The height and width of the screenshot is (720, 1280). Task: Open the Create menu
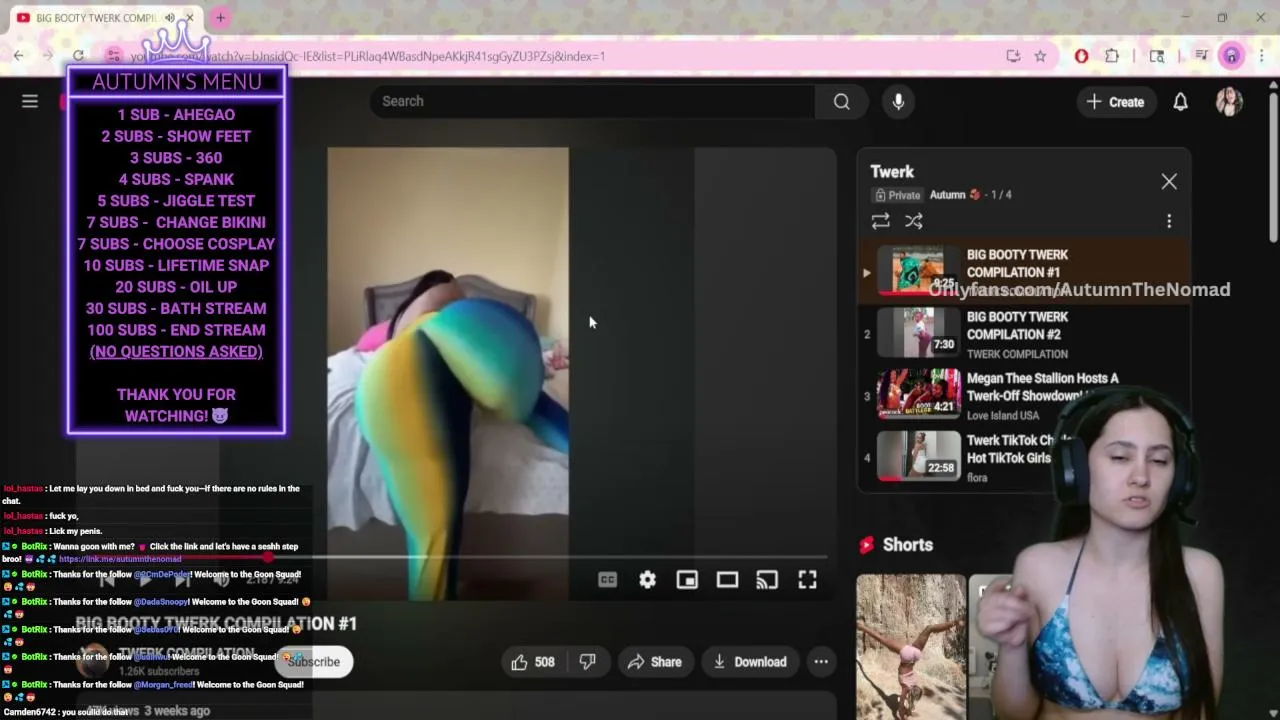[1115, 101]
